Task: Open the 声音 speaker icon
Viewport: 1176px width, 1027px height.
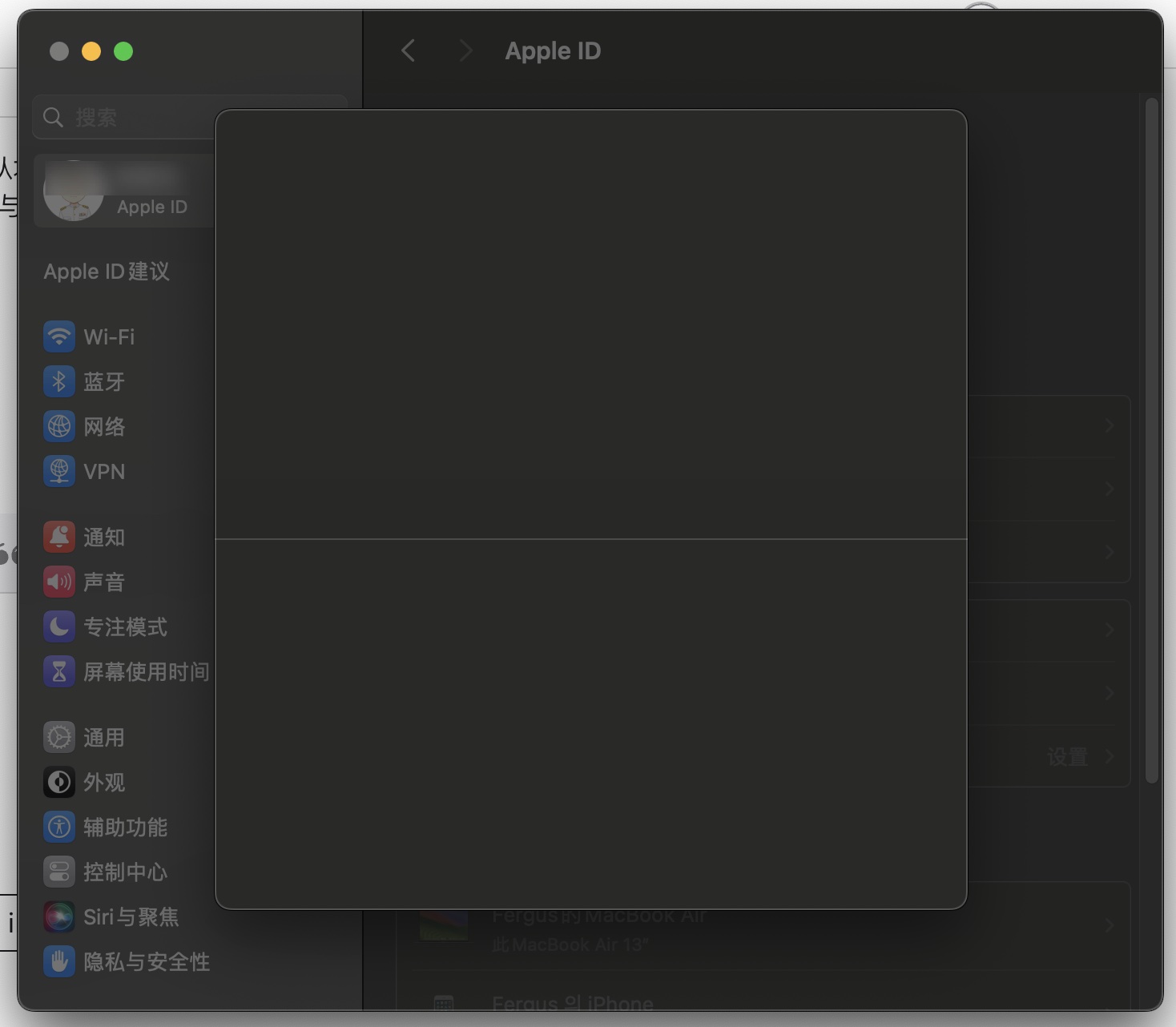Action: pyautogui.click(x=58, y=582)
